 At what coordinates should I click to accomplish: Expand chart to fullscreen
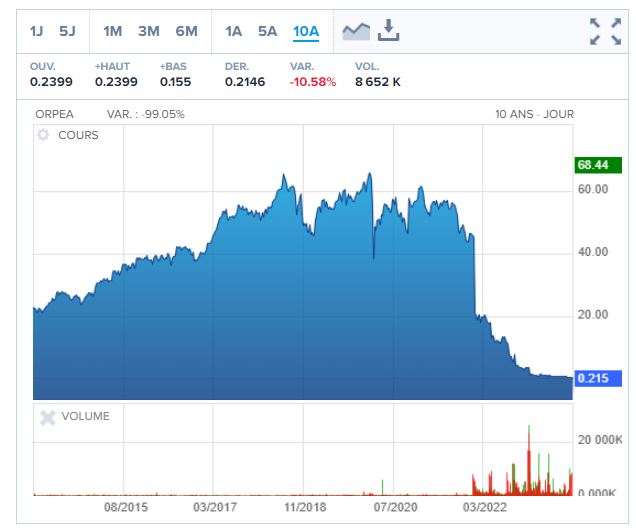[x=605, y=31]
